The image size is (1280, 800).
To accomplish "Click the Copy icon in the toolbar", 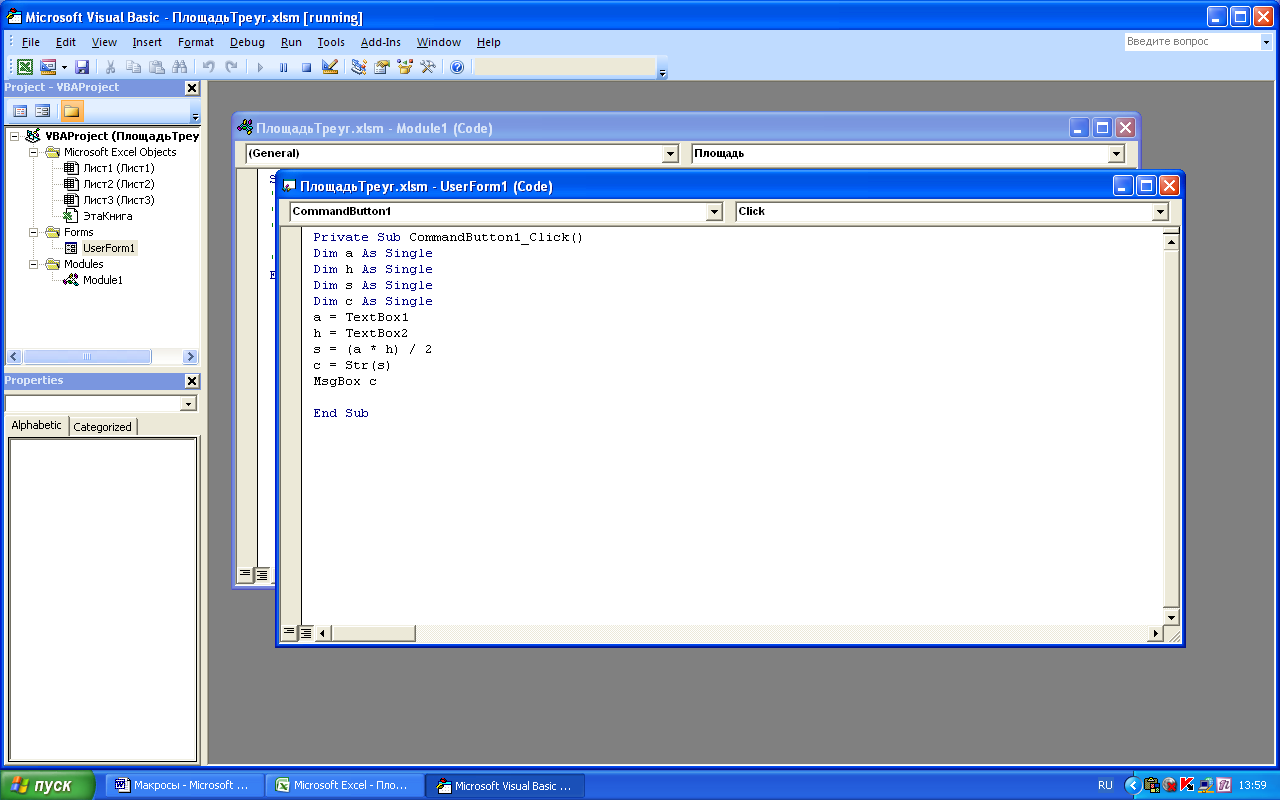I will click(134, 67).
